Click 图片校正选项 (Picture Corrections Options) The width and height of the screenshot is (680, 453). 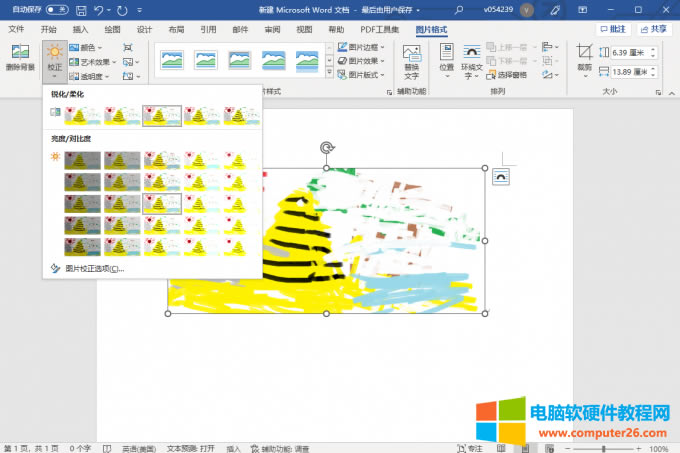[93, 268]
